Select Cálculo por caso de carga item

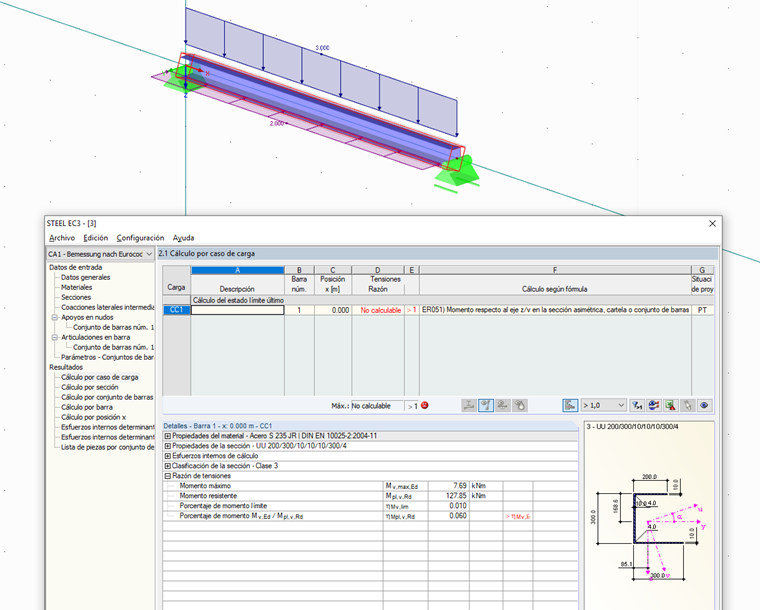click(99, 377)
